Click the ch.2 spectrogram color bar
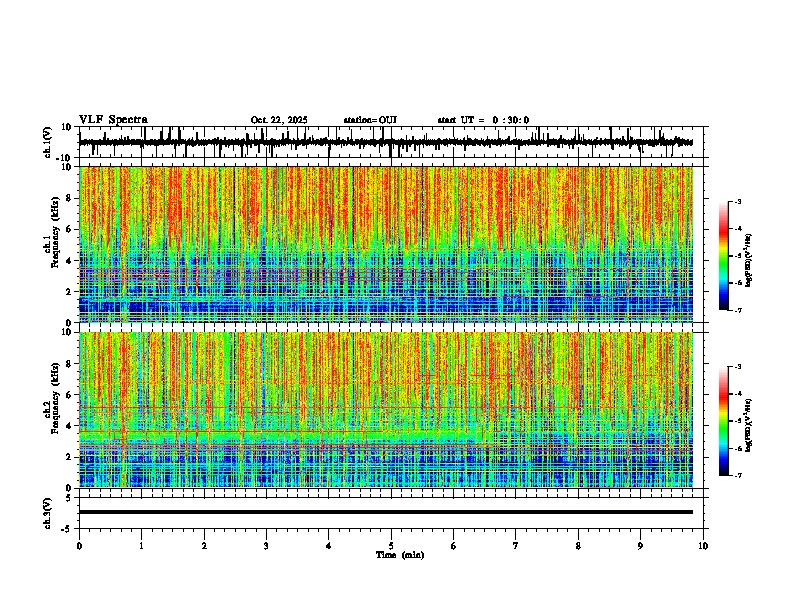The height and width of the screenshot is (612, 792). (724, 421)
